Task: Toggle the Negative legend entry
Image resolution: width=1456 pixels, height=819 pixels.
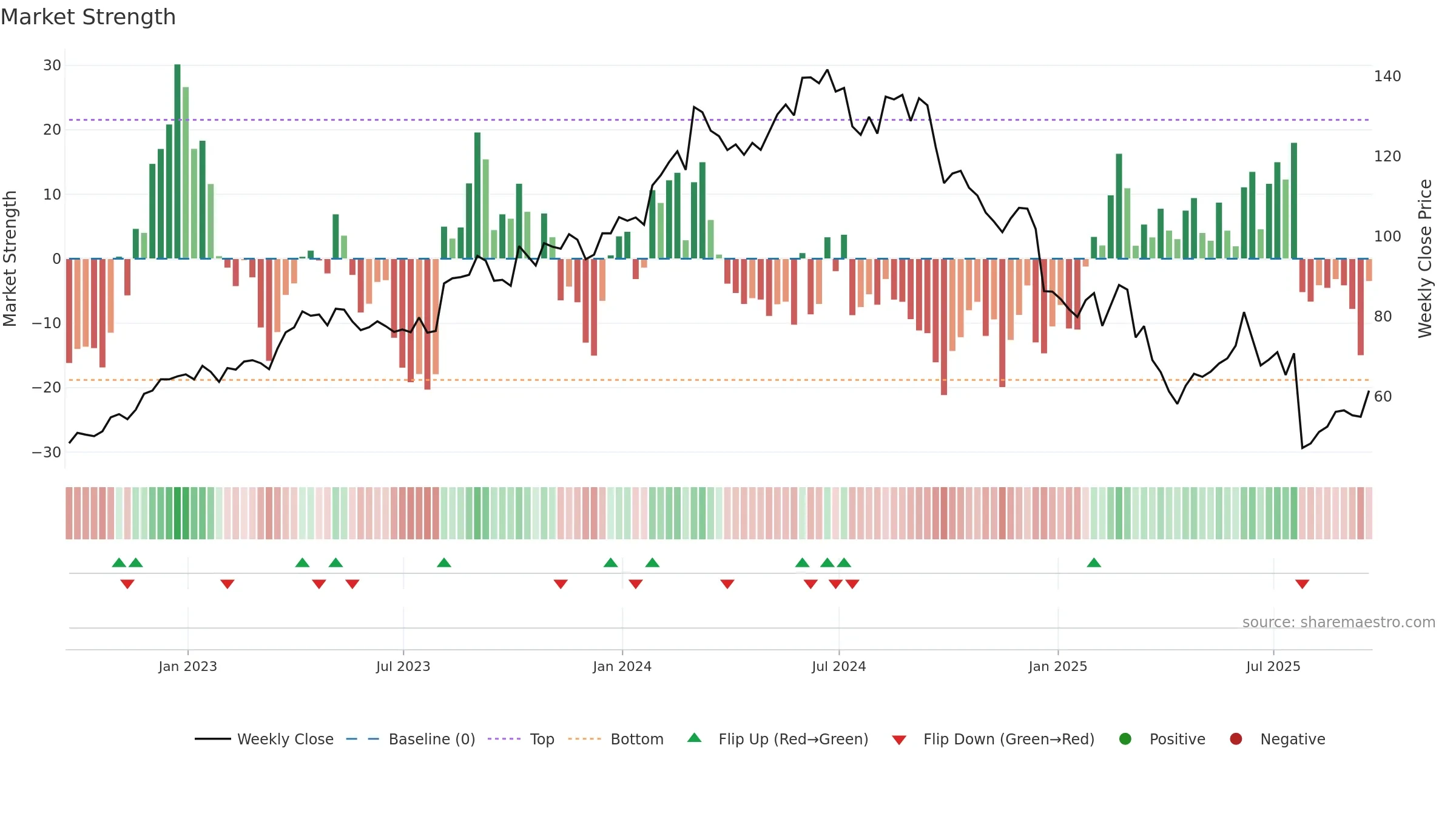Action: (x=1278, y=739)
